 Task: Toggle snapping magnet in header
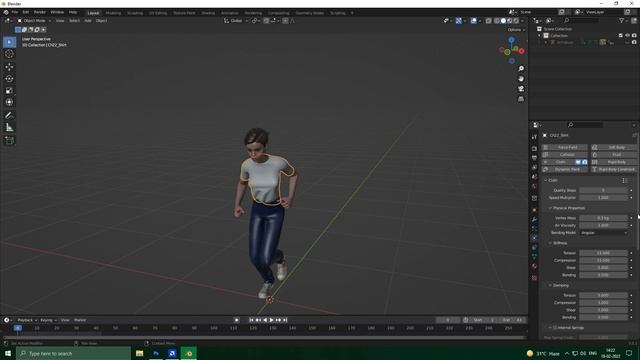coord(266,21)
